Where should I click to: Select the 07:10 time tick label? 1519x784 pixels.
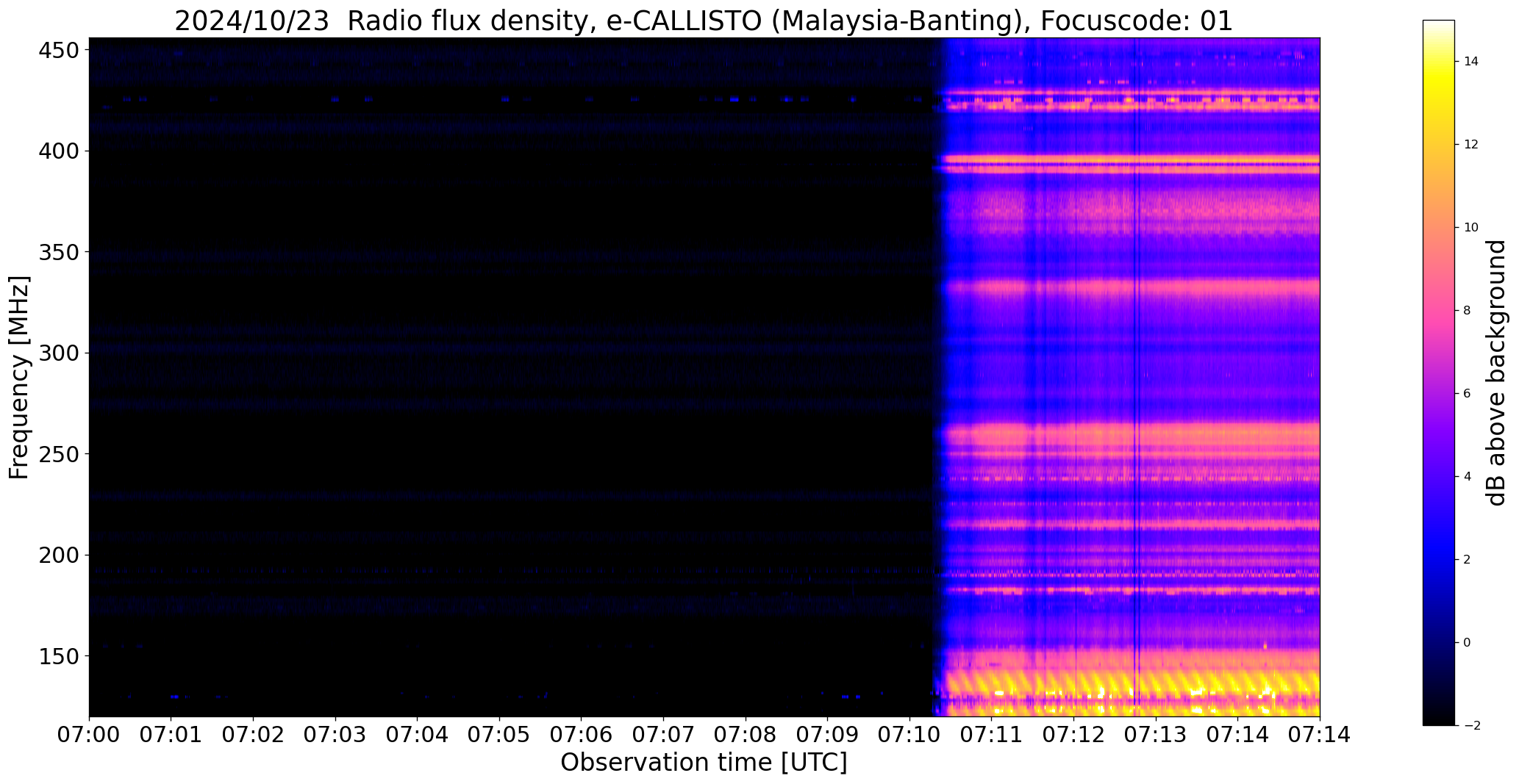(910, 735)
